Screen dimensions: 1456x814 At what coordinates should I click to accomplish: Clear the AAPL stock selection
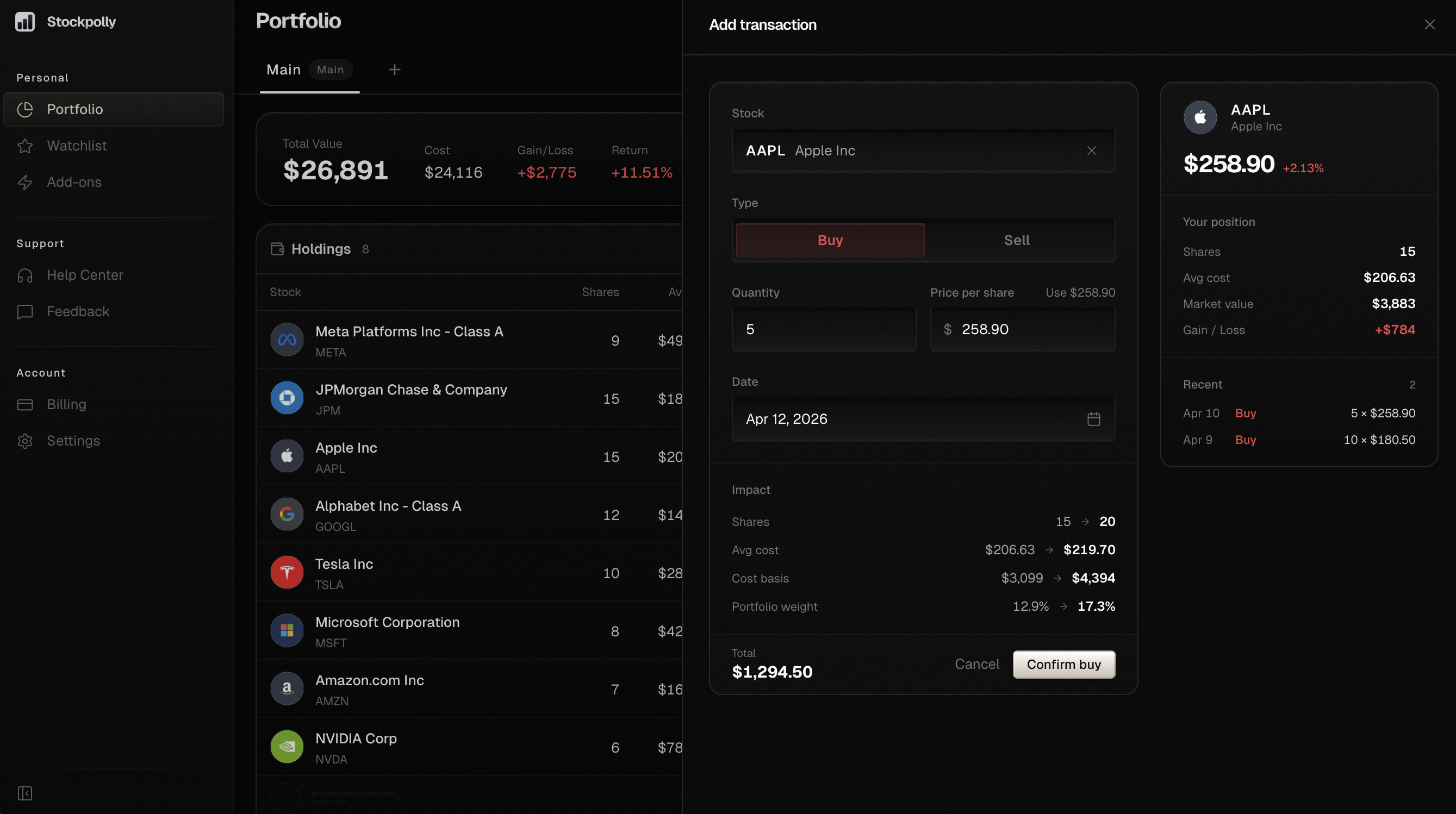[1091, 151]
